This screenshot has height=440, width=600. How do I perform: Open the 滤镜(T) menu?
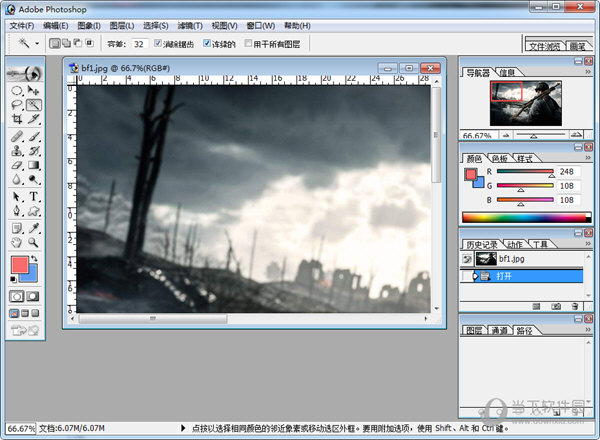pos(190,26)
